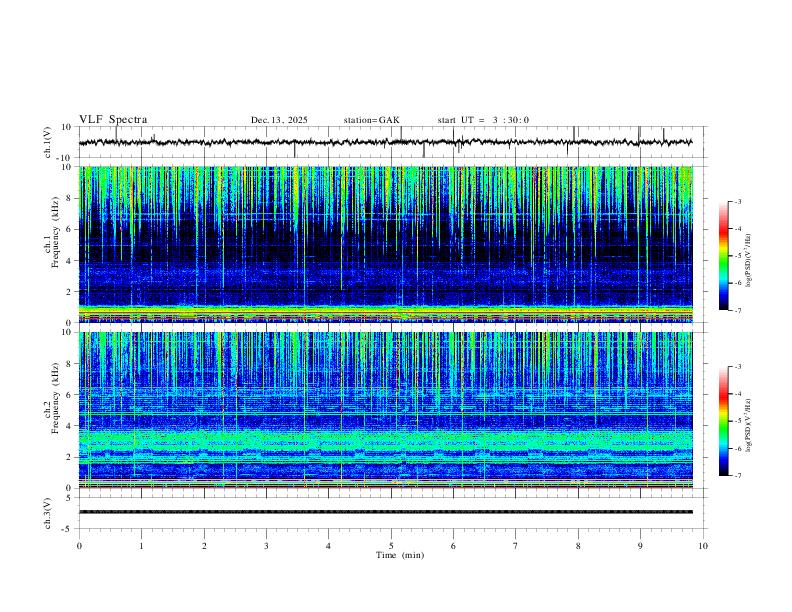Click the '10' tick on the time axis
792x612 pixels.
coord(703,546)
